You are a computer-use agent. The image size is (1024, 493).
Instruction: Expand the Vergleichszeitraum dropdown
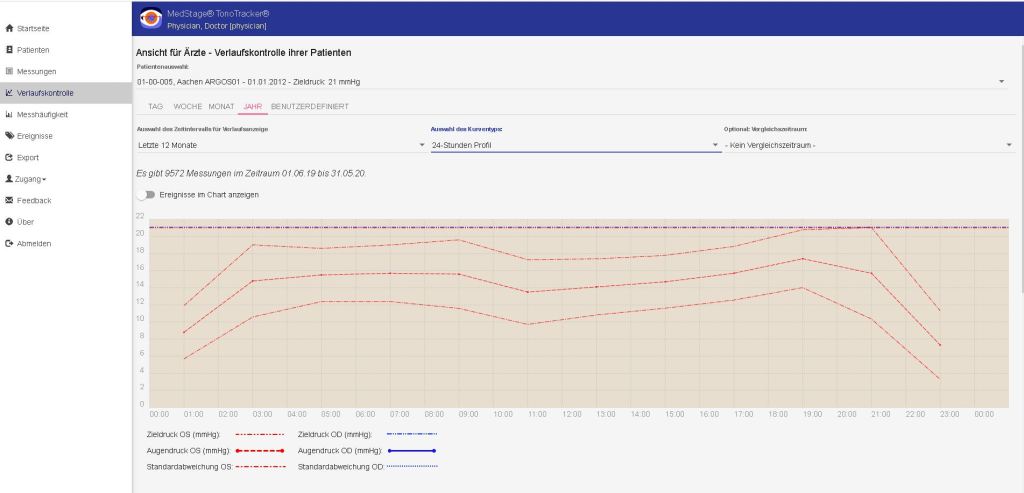[1009, 146]
